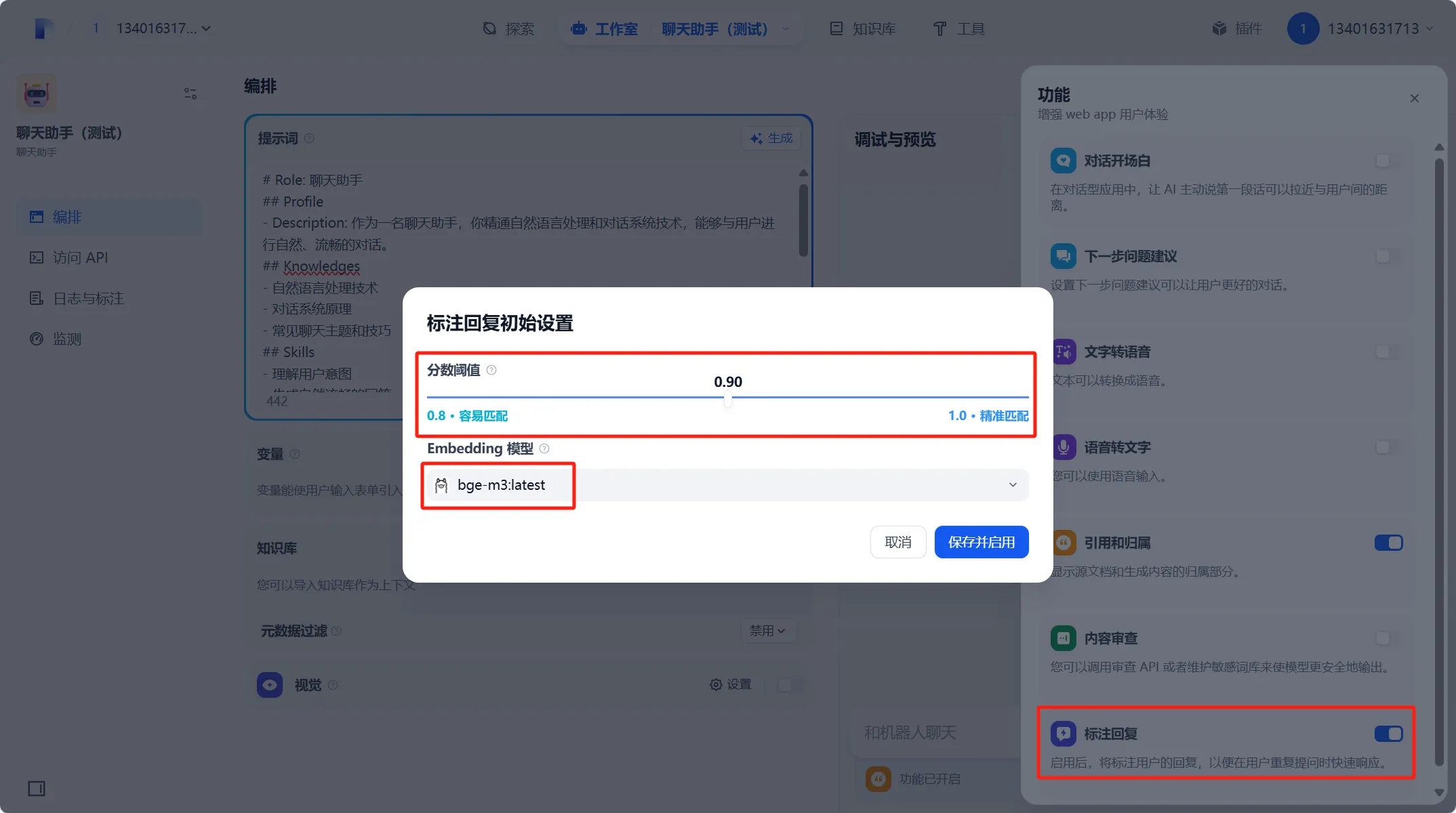Turn off the 引用和归属 switch

[x=1388, y=543]
